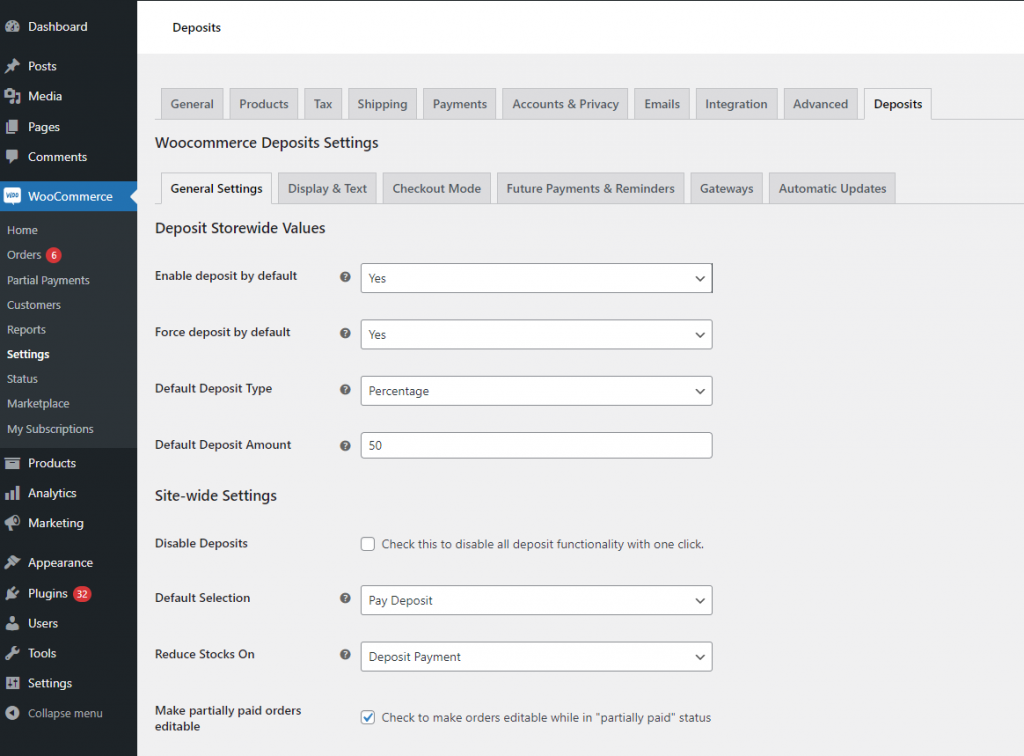The image size is (1024, 756).
Task: Show help tip for Enable deposit by default
Action: coord(345,277)
